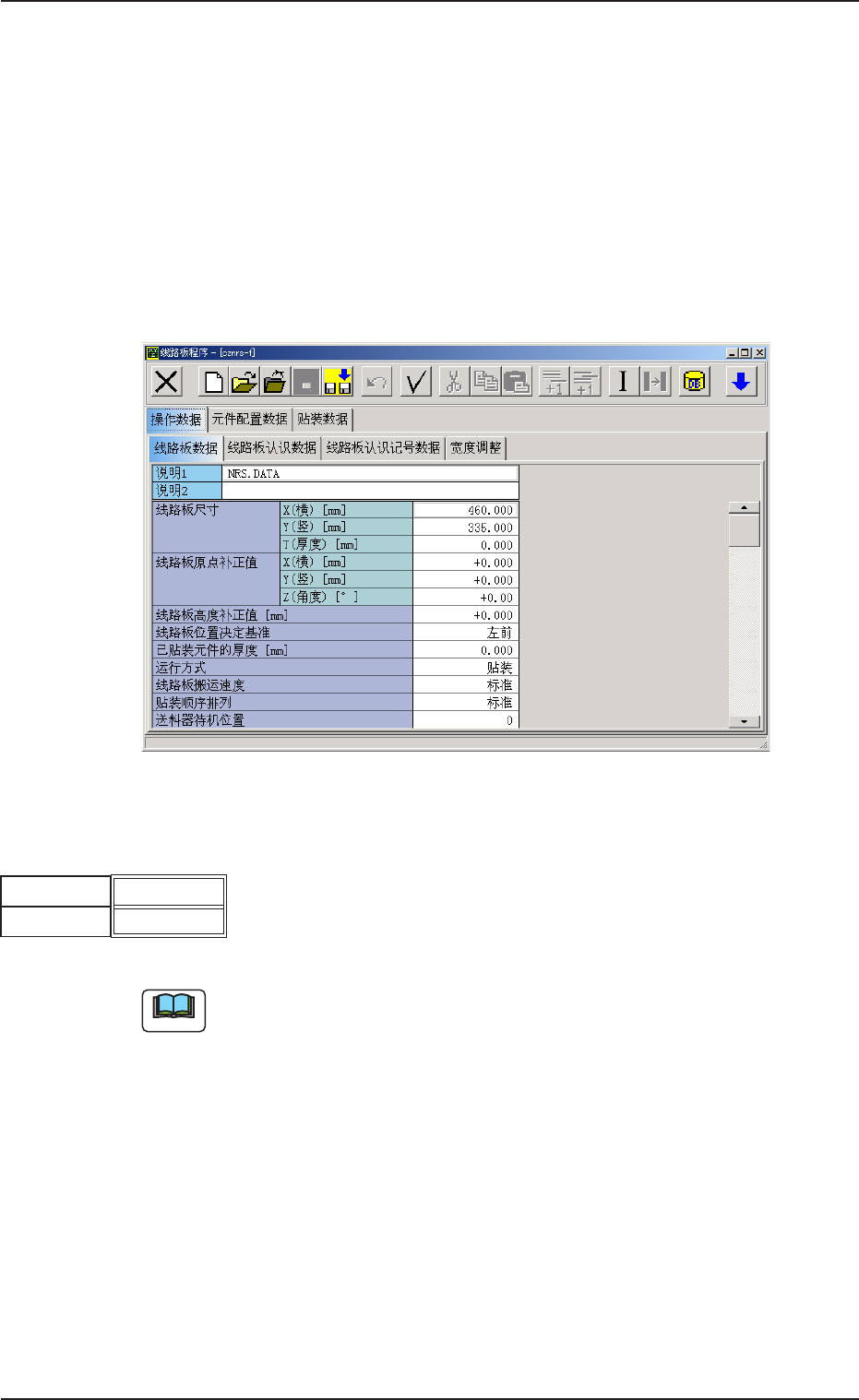Screen dimensions: 859x1400
Task: Click the 线路板原点补正值 row label
Action: tap(215, 580)
